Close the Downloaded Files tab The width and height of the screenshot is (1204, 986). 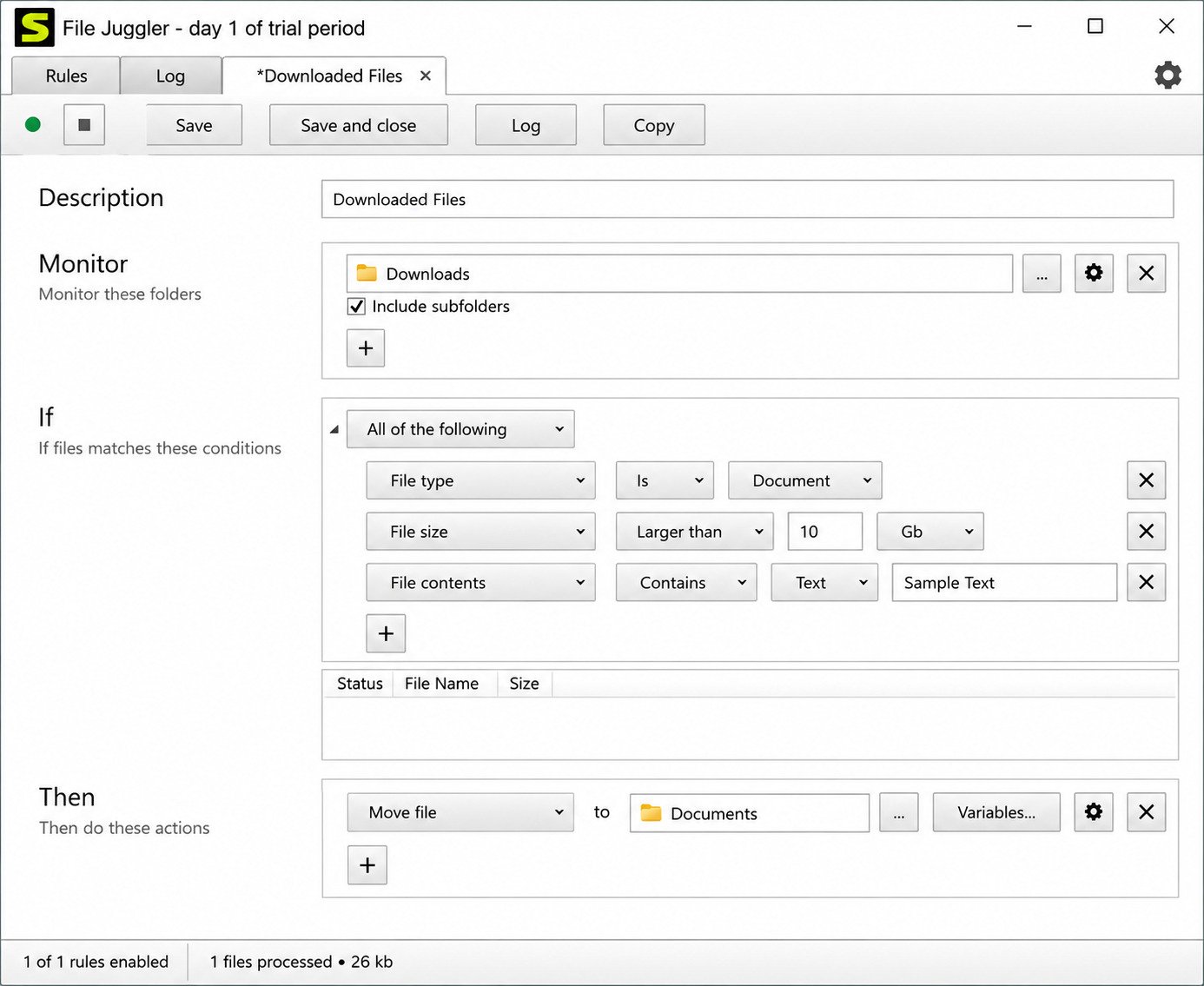coord(426,76)
